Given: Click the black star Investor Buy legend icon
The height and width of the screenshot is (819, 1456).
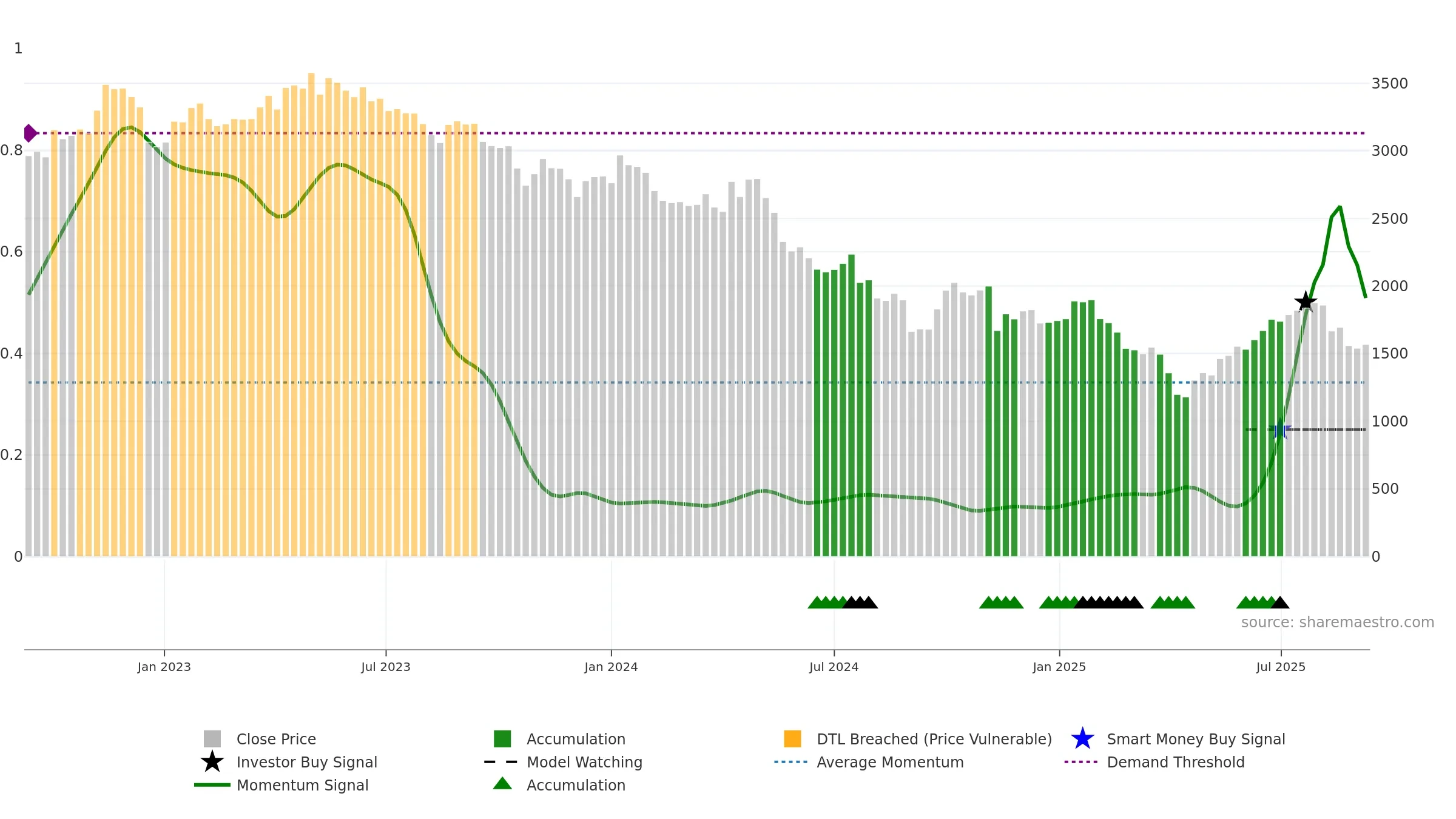Looking at the screenshot, I should [x=212, y=762].
